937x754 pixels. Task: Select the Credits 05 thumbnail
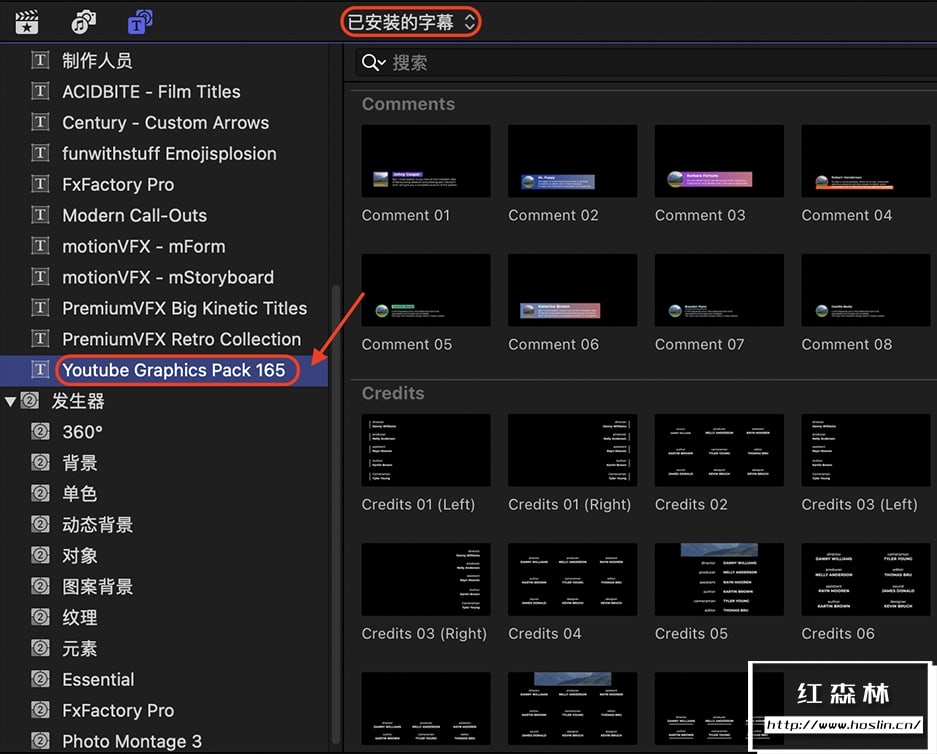pos(719,579)
